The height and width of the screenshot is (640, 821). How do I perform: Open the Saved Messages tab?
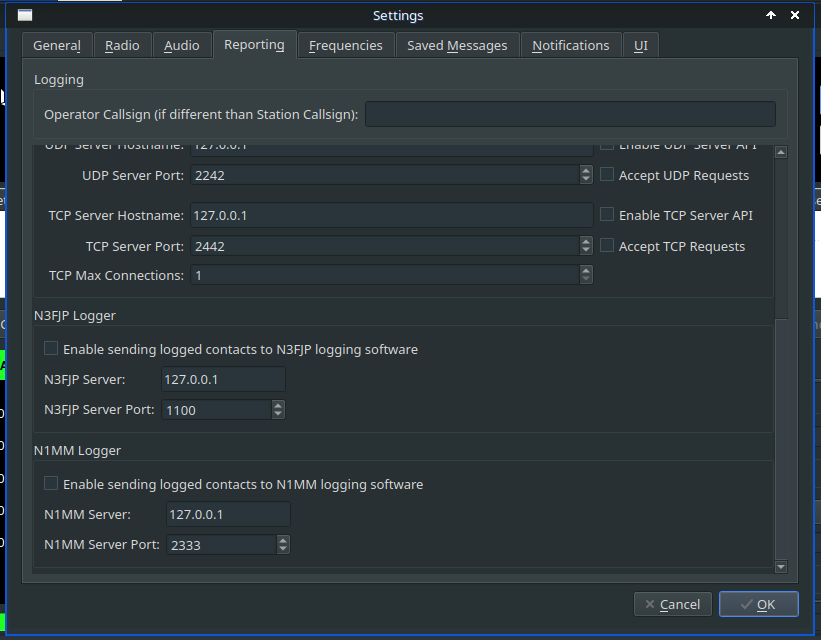457,45
